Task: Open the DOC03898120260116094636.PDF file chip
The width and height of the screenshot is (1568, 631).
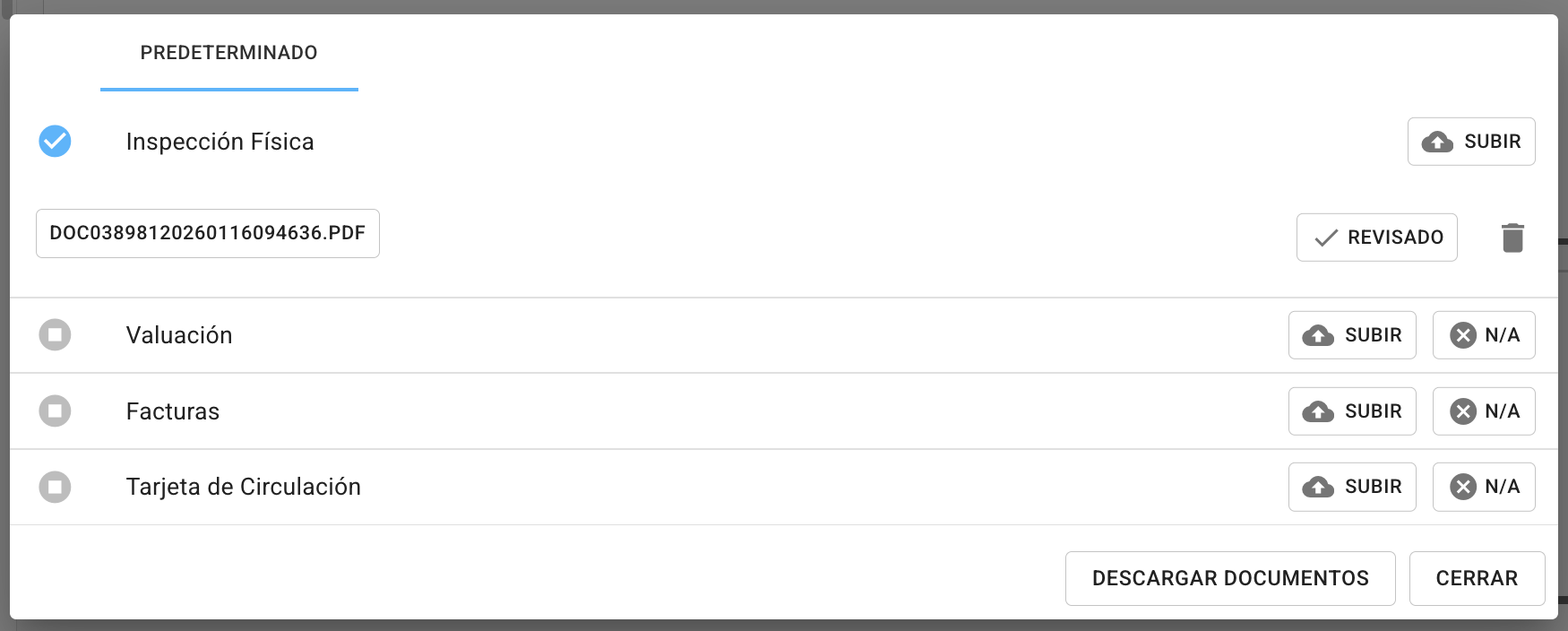Action: (x=207, y=233)
